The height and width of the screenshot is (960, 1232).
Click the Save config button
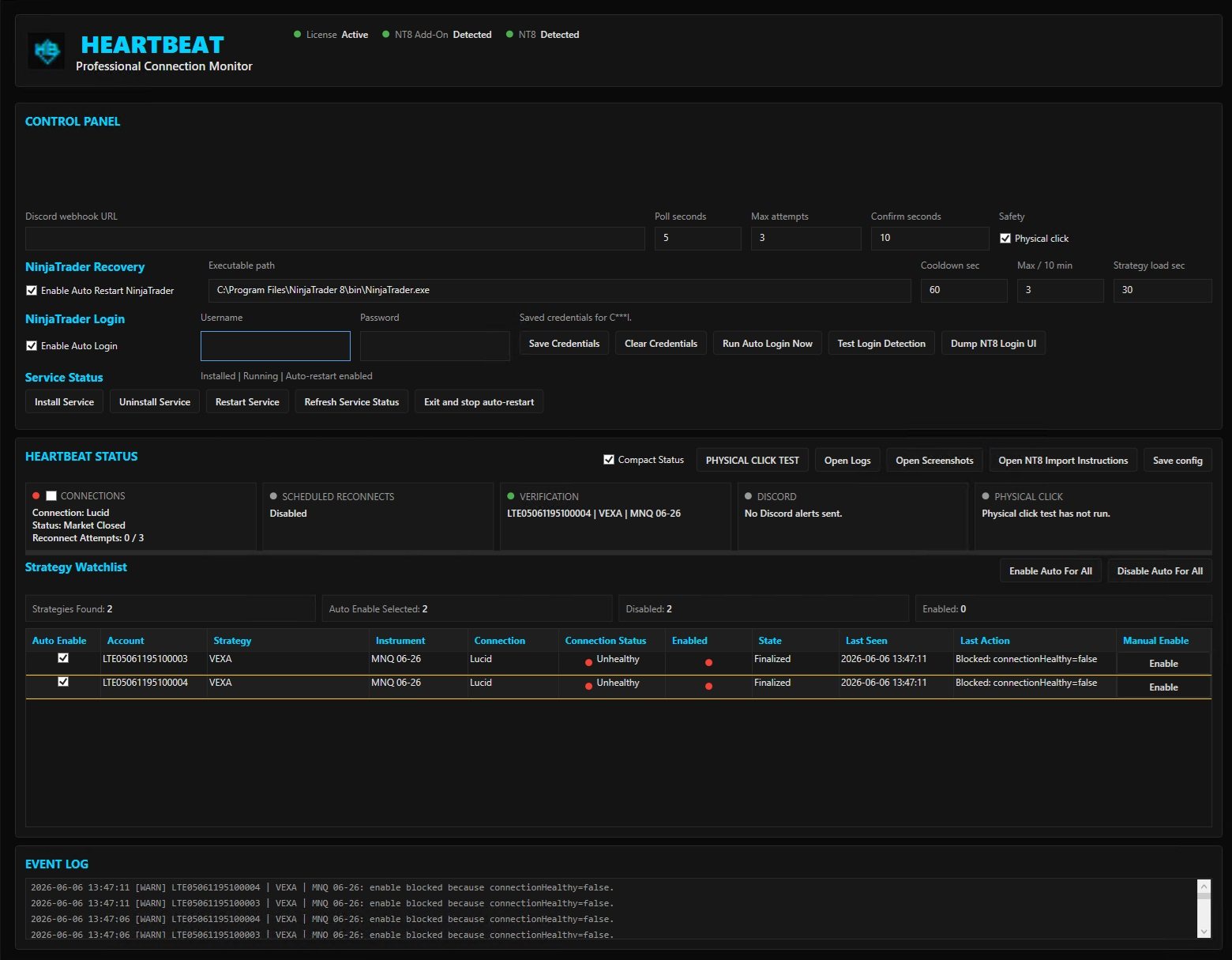pos(1178,461)
